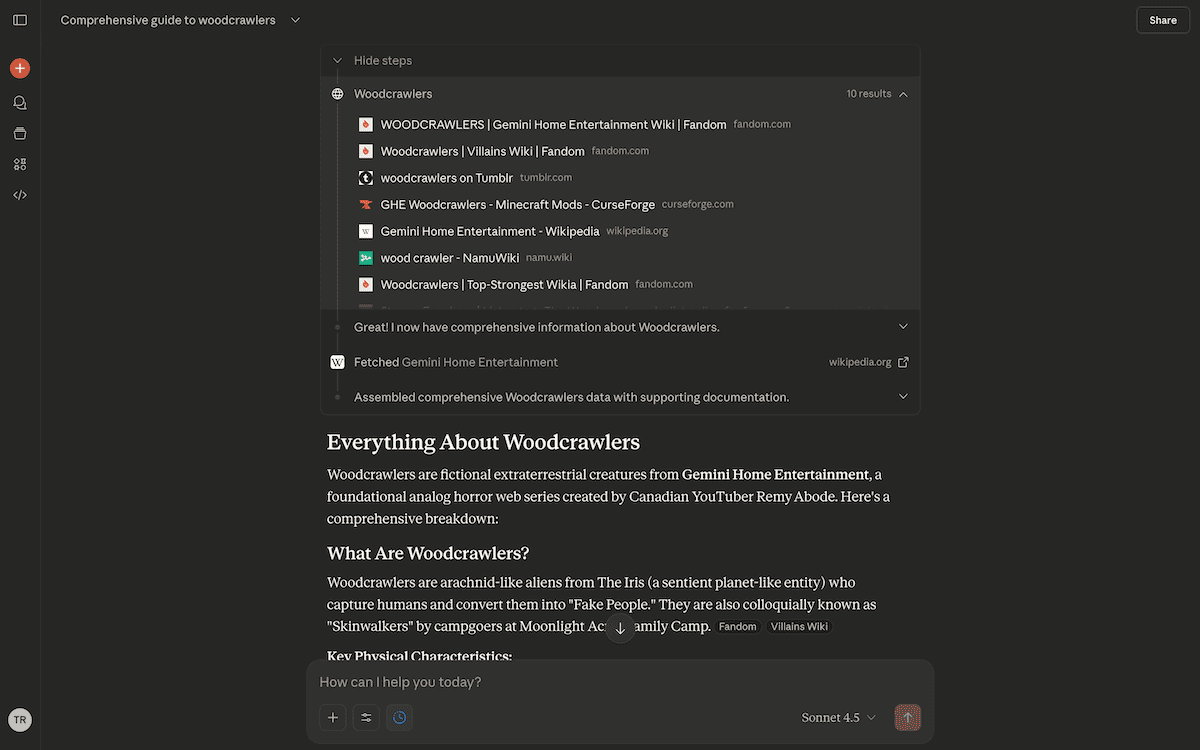This screenshot has width=1200, height=750.
Task: Open the Sonnet 4.5 model selector
Action: coord(838,717)
